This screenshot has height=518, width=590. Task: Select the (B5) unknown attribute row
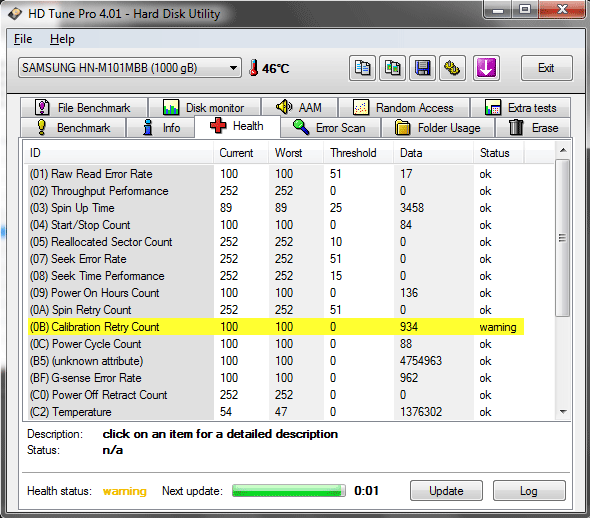point(276,361)
